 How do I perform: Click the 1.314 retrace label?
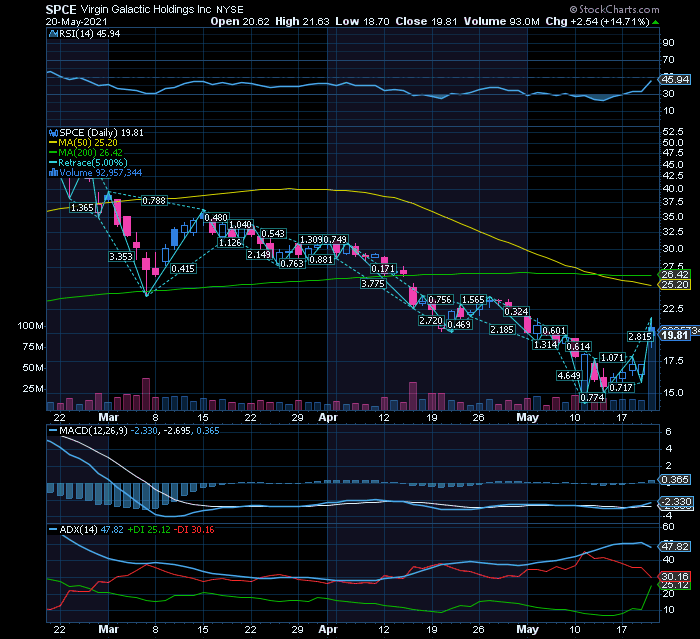pos(546,344)
